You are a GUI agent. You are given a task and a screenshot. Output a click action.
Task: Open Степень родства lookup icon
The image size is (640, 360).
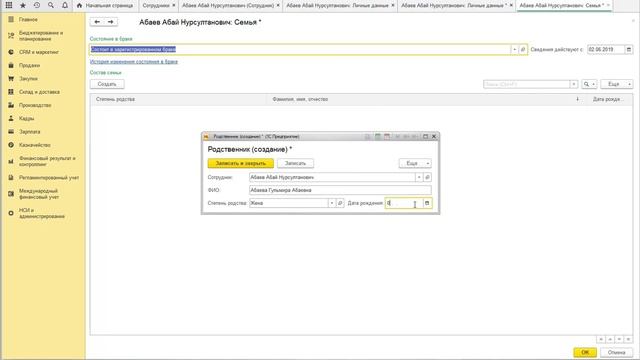click(x=340, y=203)
